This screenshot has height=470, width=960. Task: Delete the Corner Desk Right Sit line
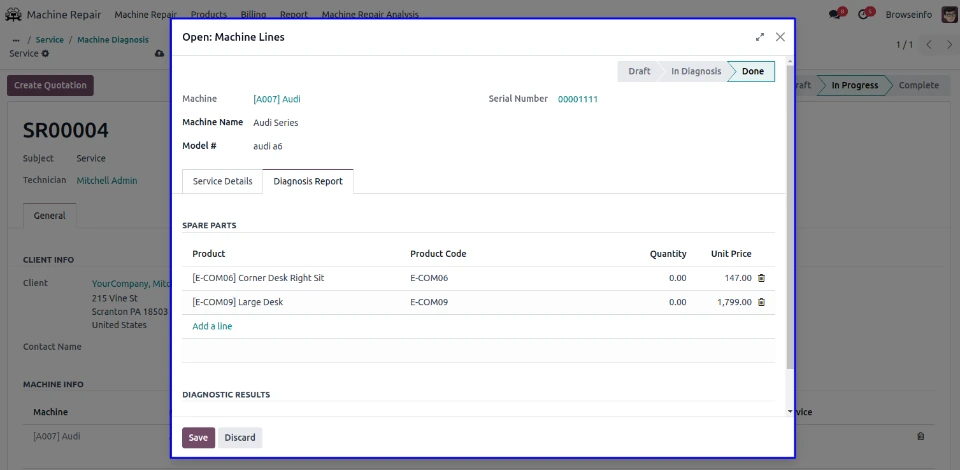(x=761, y=278)
